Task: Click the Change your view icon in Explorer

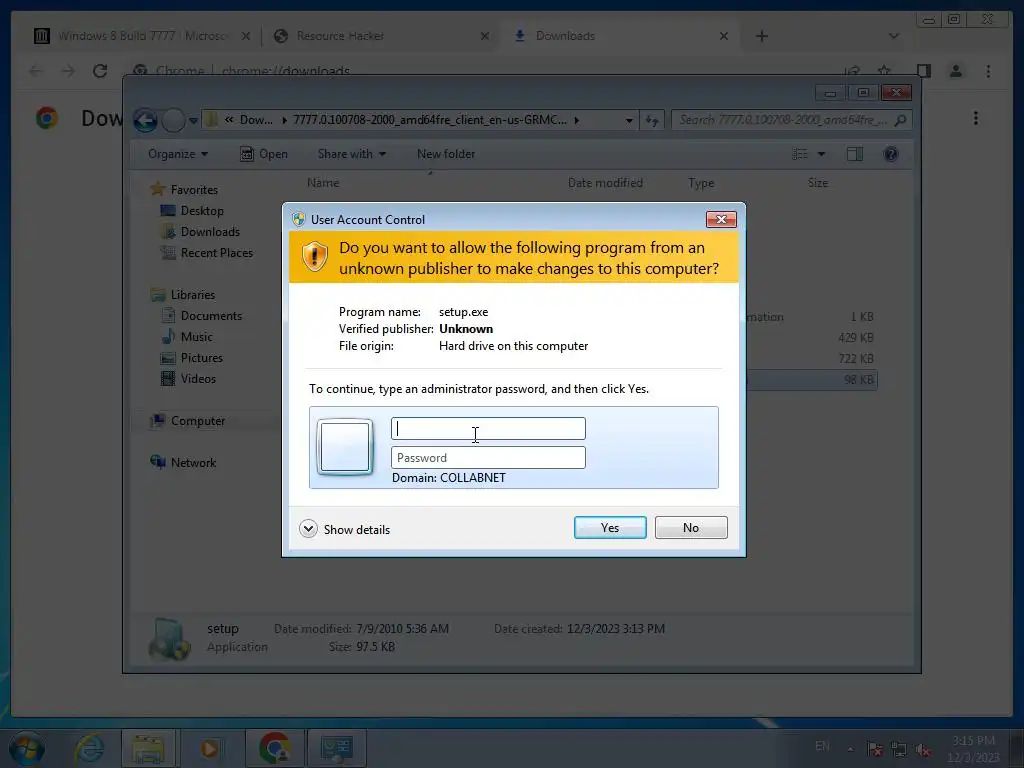Action: click(800, 154)
